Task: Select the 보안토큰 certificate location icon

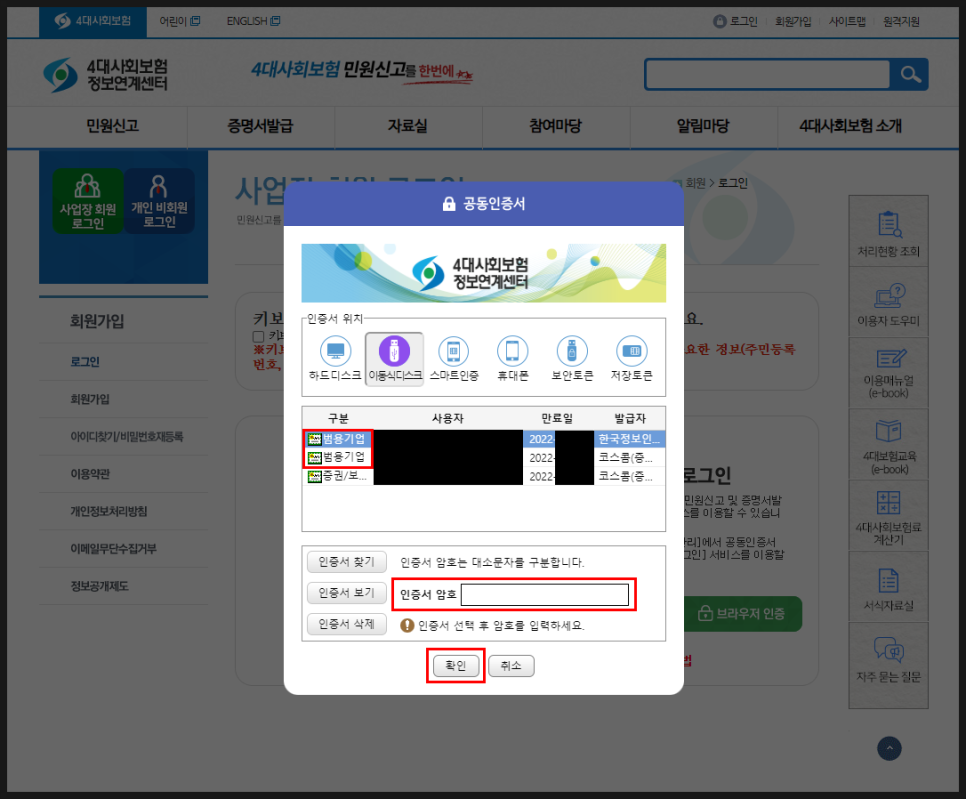Action: click(572, 358)
